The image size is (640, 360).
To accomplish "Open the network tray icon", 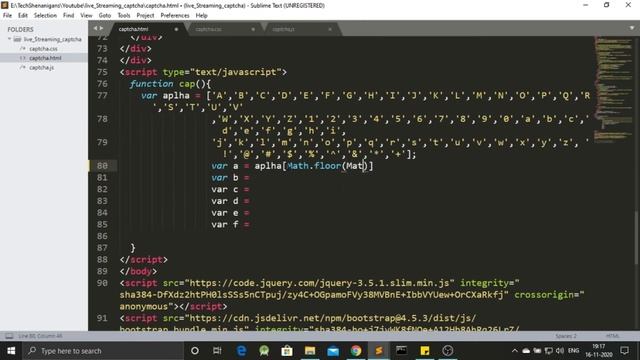I will (x=549, y=351).
